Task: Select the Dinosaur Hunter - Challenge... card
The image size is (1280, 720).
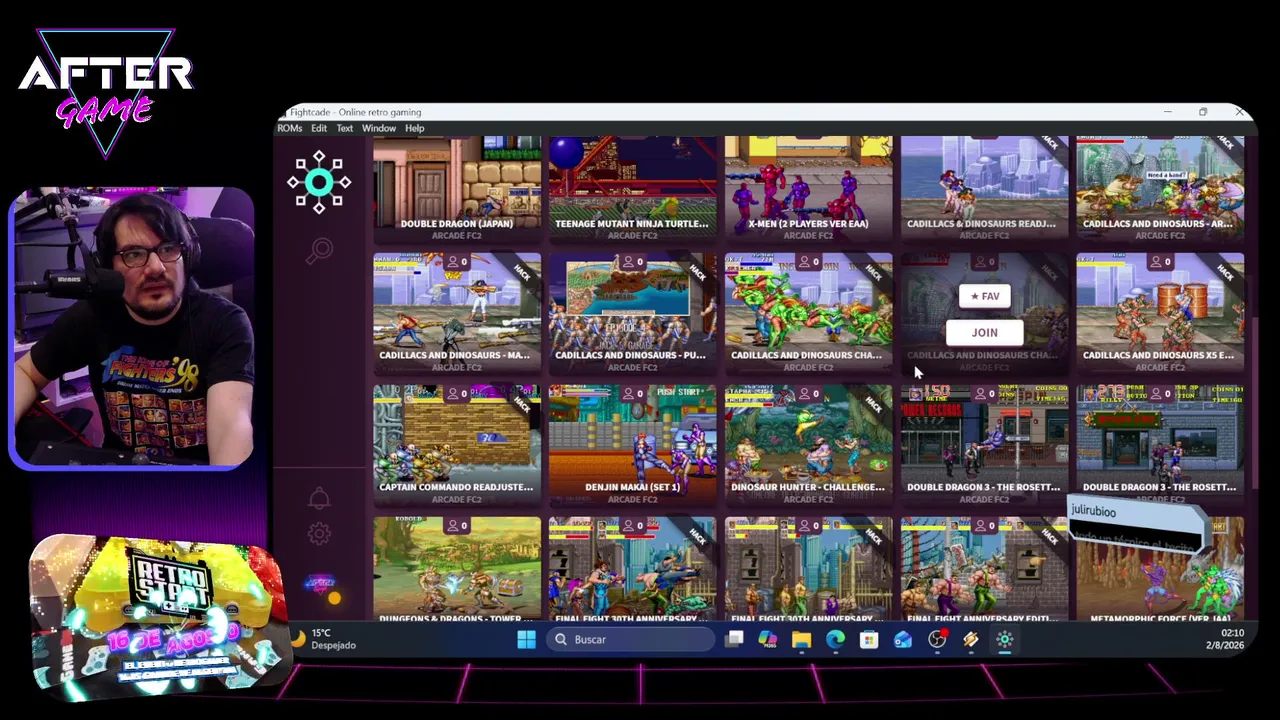Action: (x=809, y=444)
